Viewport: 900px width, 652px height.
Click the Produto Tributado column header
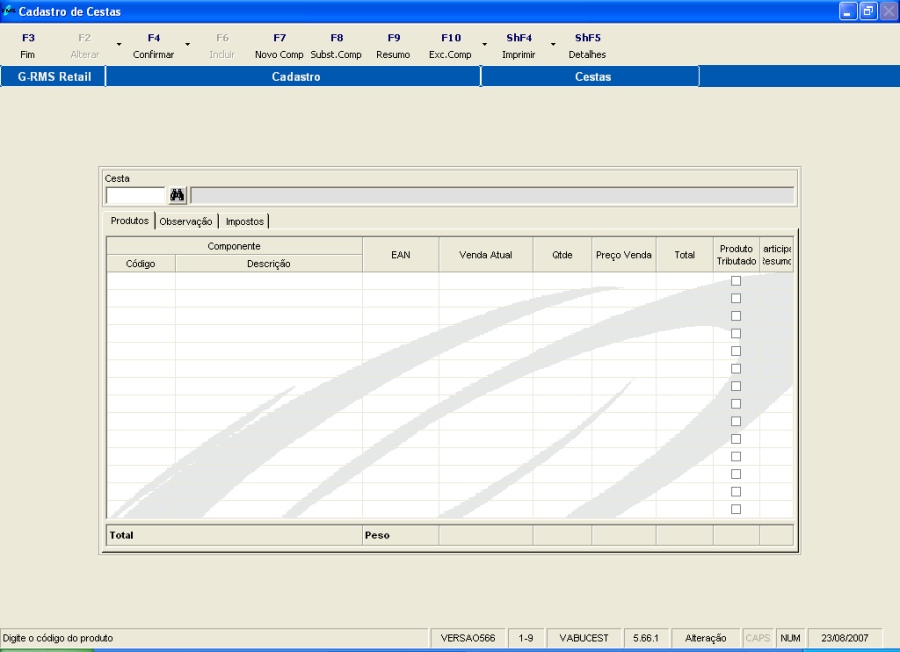(x=736, y=255)
